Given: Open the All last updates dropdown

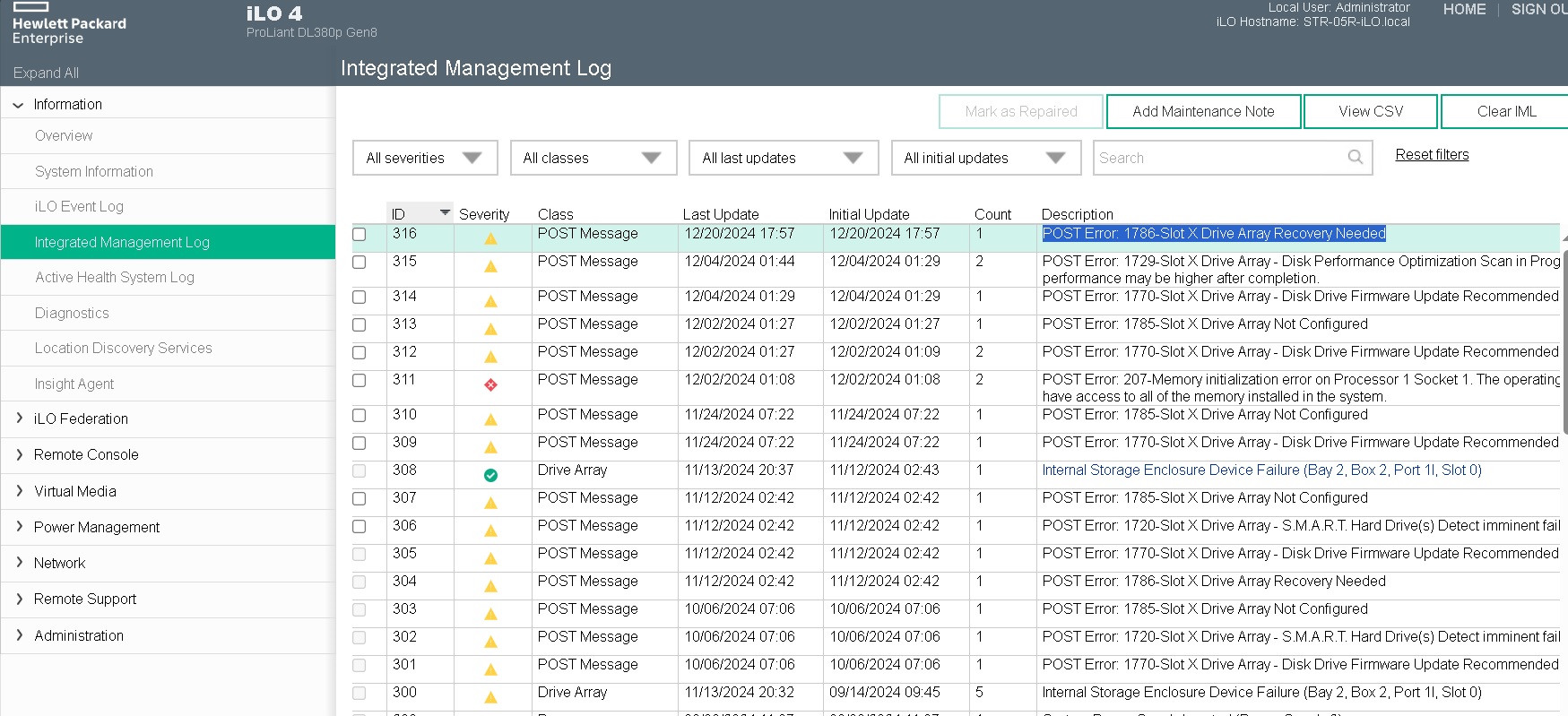Looking at the screenshot, I should tap(784, 158).
